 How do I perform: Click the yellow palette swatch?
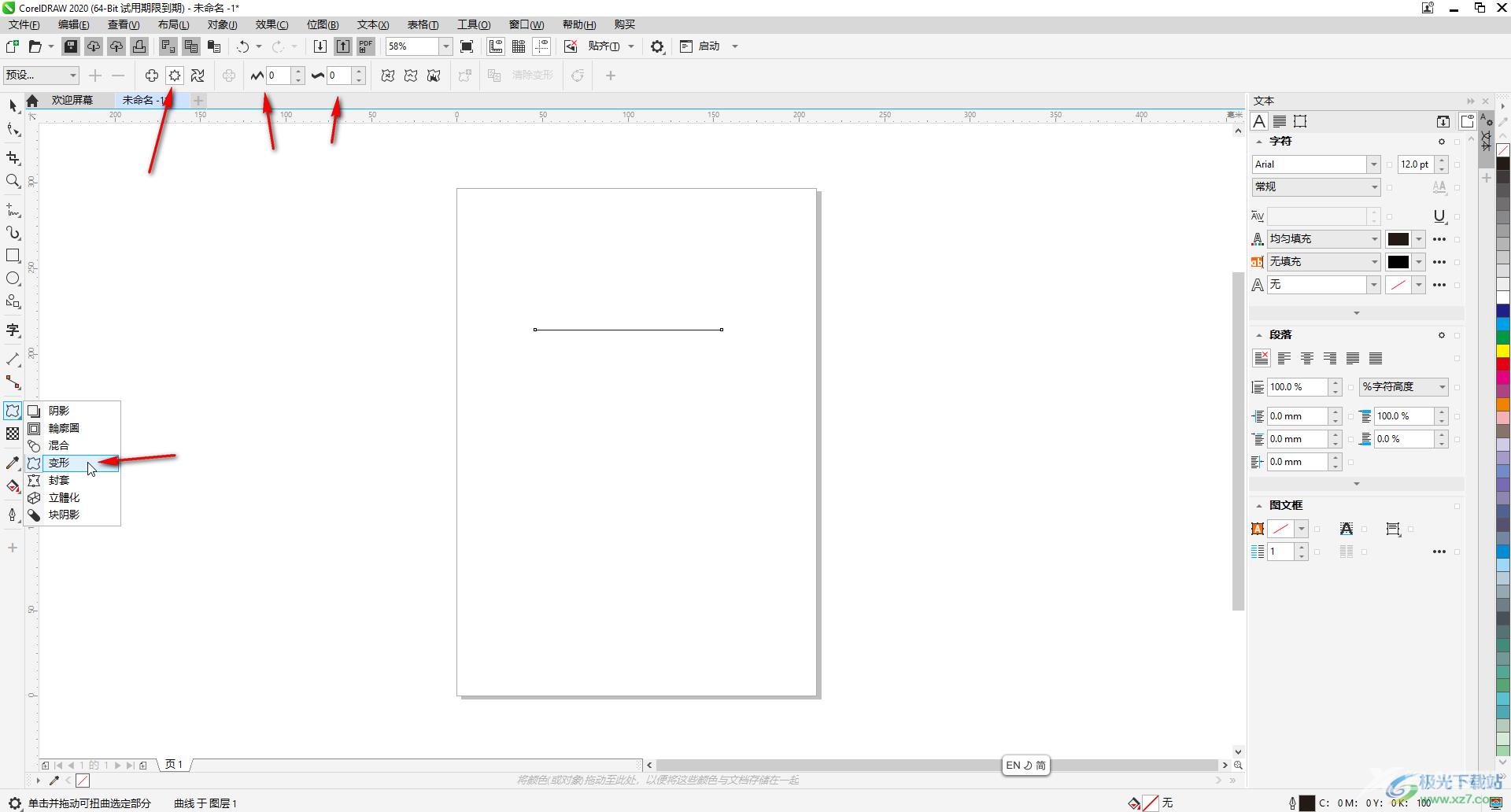tap(1503, 350)
